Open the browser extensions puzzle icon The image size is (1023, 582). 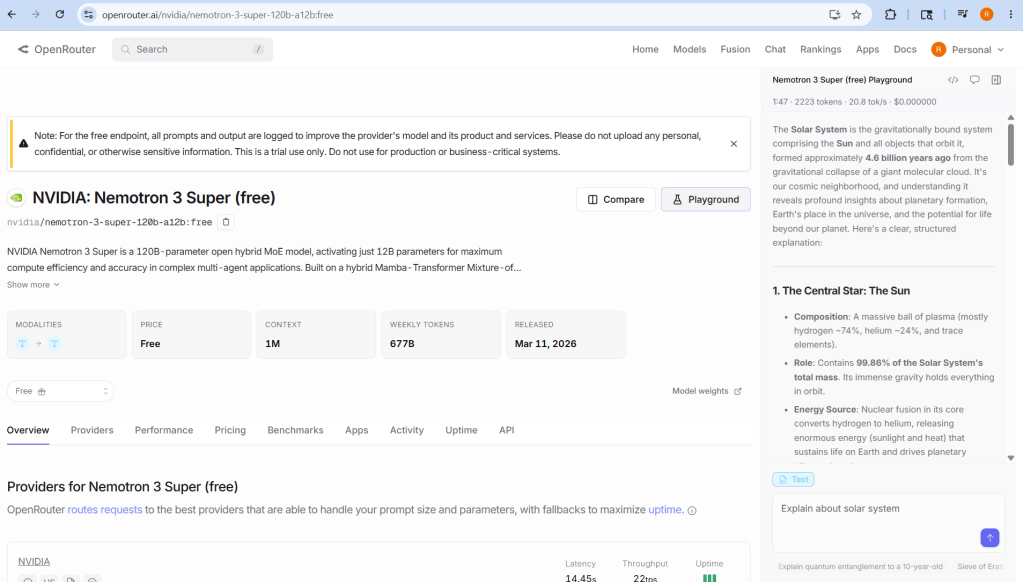[890, 14]
